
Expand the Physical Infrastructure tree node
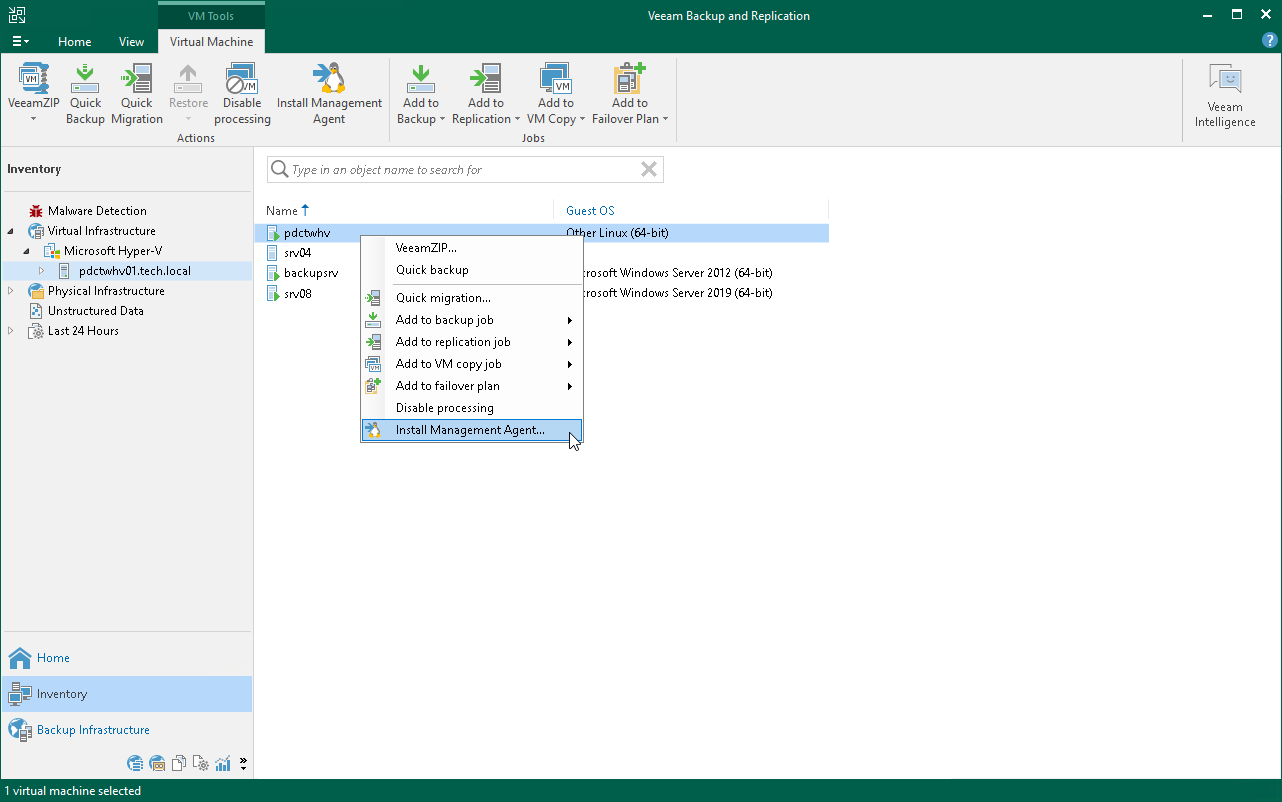(12, 291)
